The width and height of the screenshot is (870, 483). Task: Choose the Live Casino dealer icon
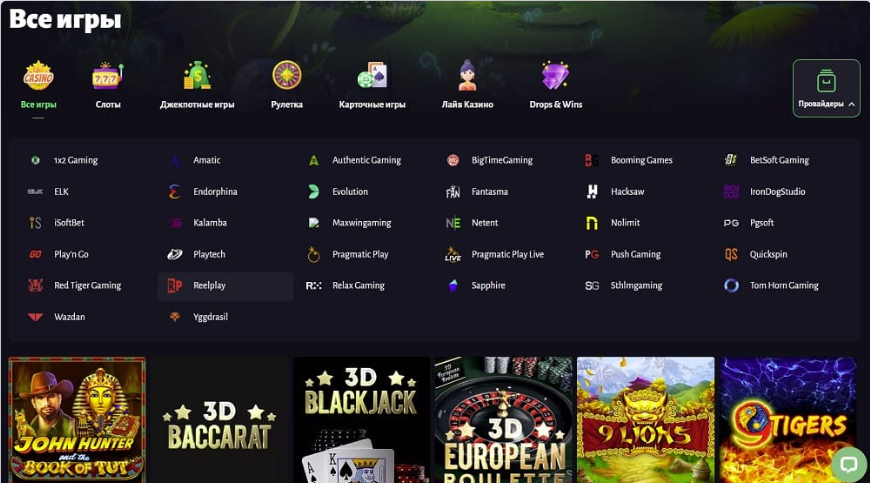467,75
